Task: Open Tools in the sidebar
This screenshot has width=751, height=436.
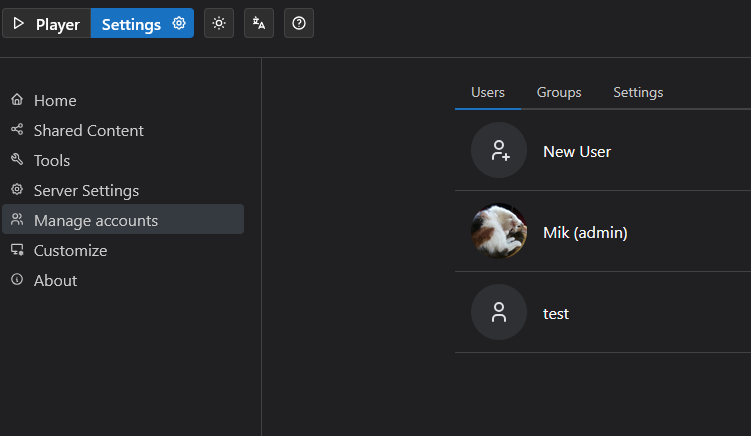Action: [123, 161]
